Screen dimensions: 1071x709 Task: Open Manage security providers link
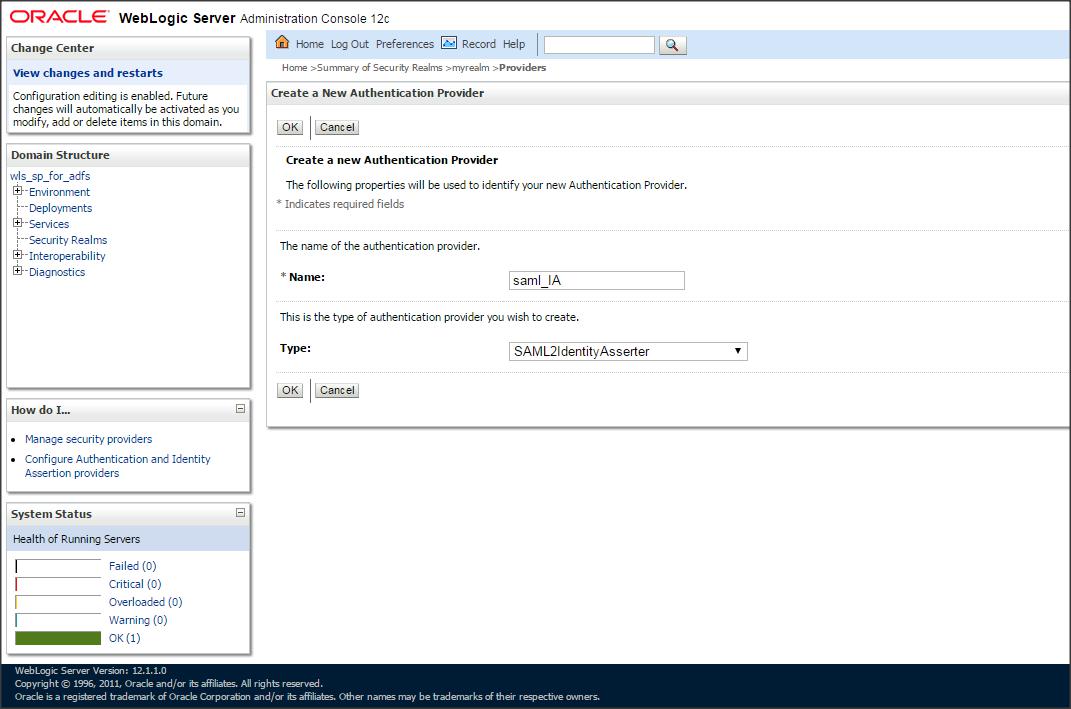coord(89,439)
